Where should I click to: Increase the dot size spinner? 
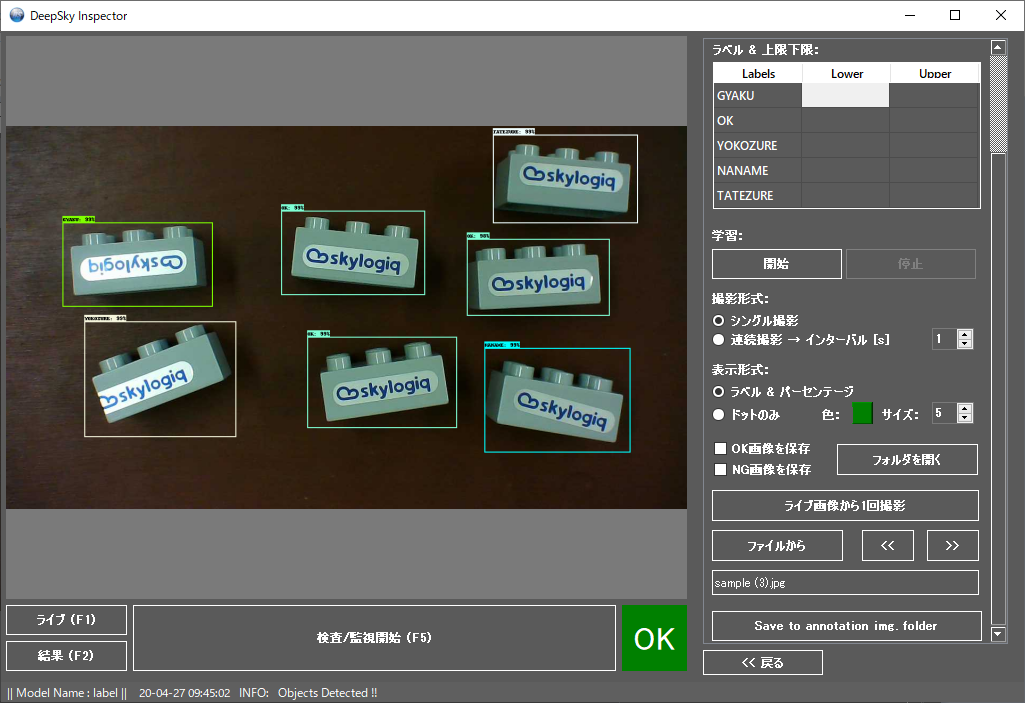point(965,408)
